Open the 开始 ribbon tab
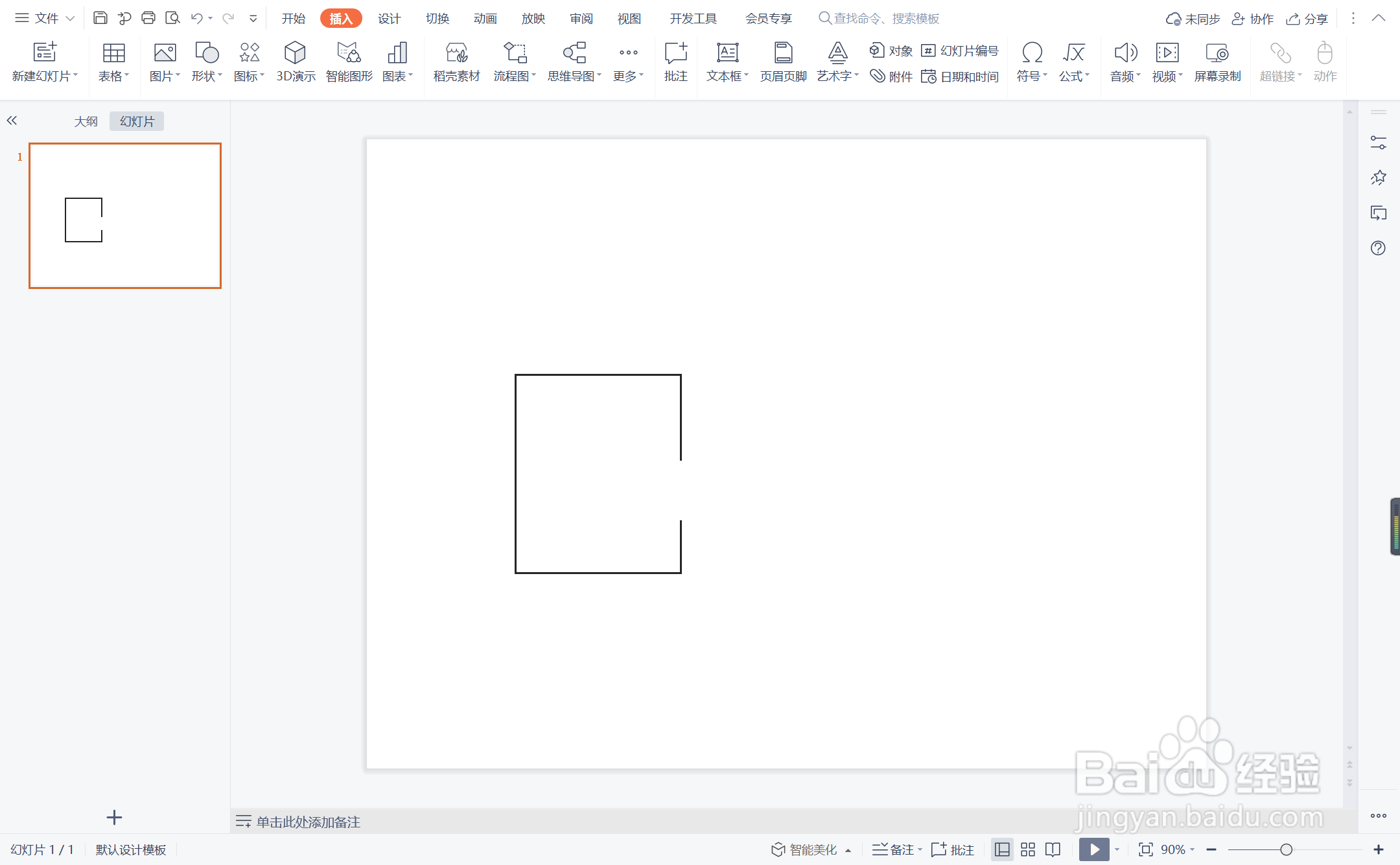 coord(293,18)
